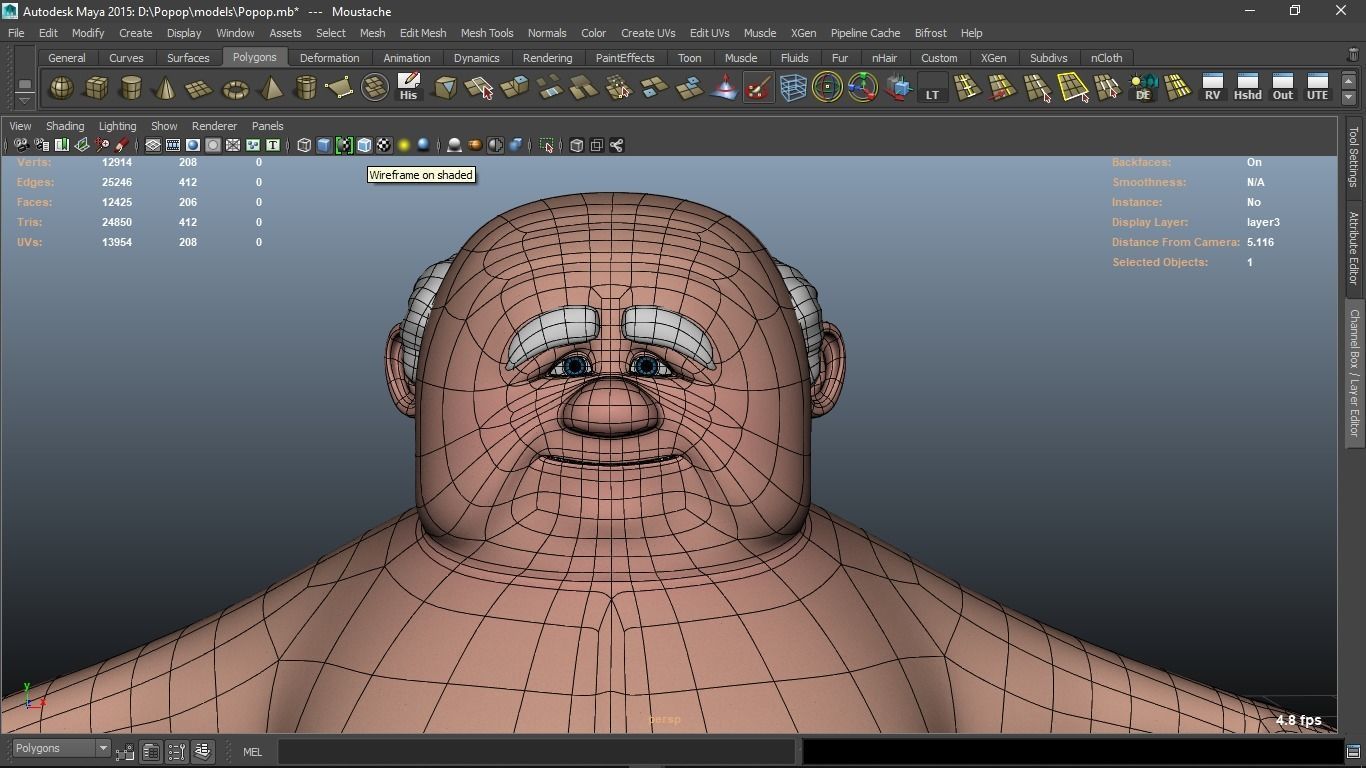Toggle the T-labelled panel toolbar icon

tap(272, 146)
